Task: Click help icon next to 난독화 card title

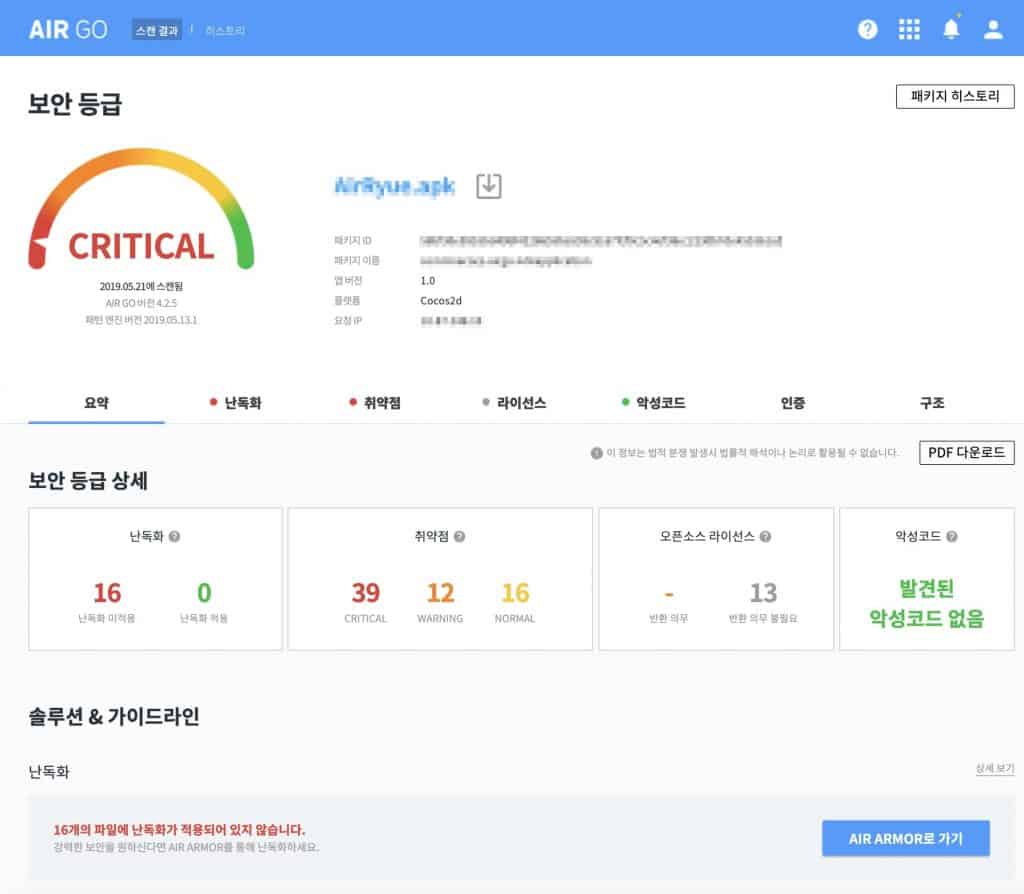Action: pyautogui.click(x=175, y=537)
